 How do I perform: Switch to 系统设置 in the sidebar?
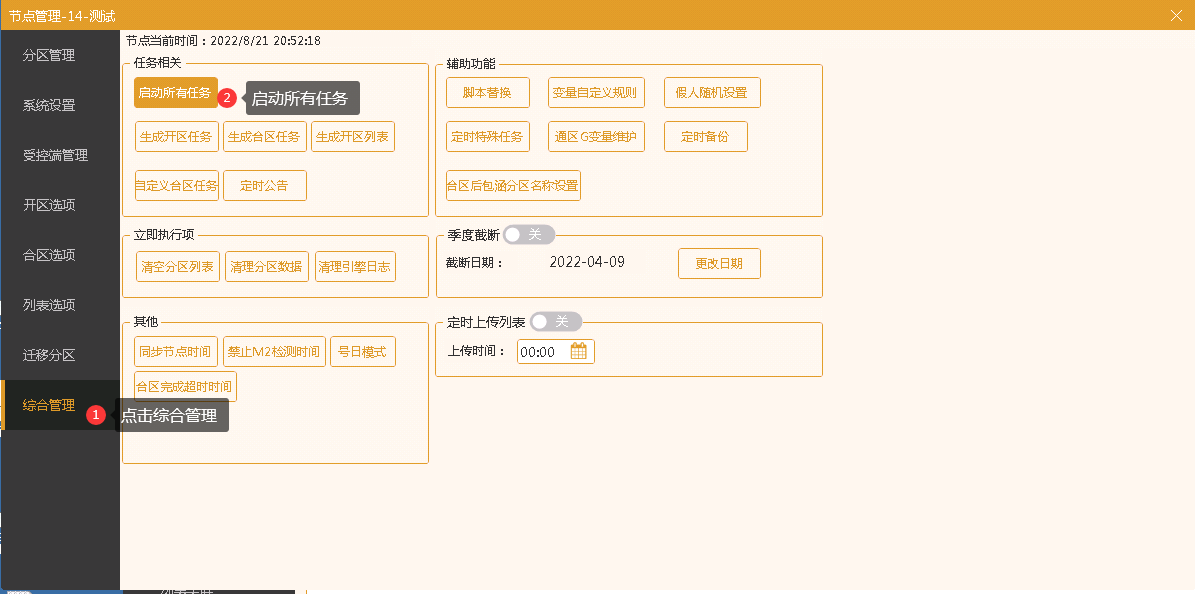[49, 105]
